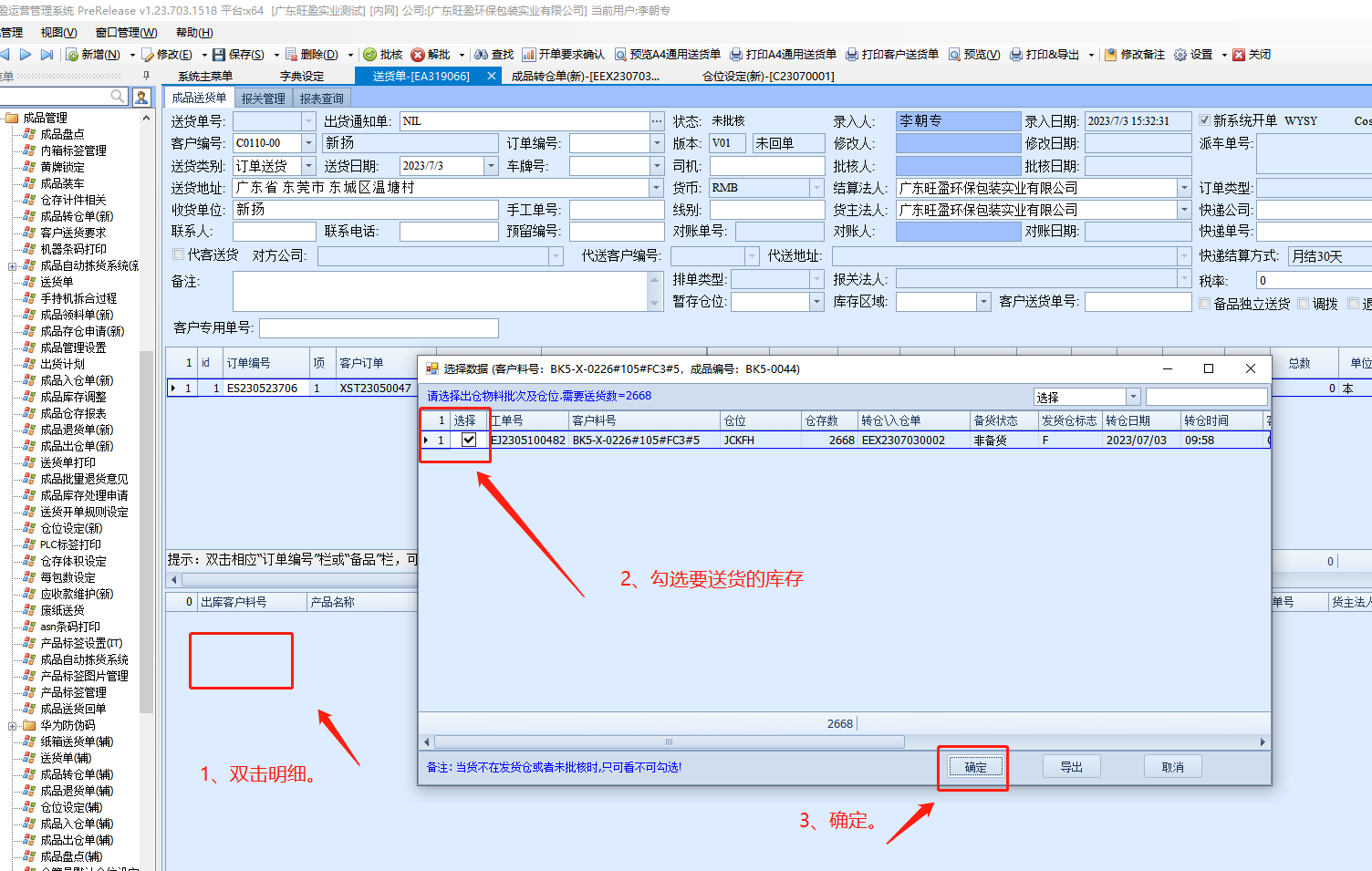Switch to 仓位设定(新)-[C23070001] tab

768,77
